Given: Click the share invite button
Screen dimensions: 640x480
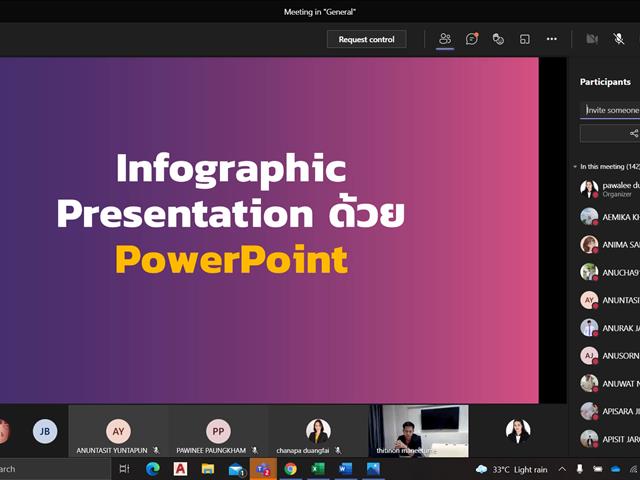Looking at the screenshot, I should 610,133.
